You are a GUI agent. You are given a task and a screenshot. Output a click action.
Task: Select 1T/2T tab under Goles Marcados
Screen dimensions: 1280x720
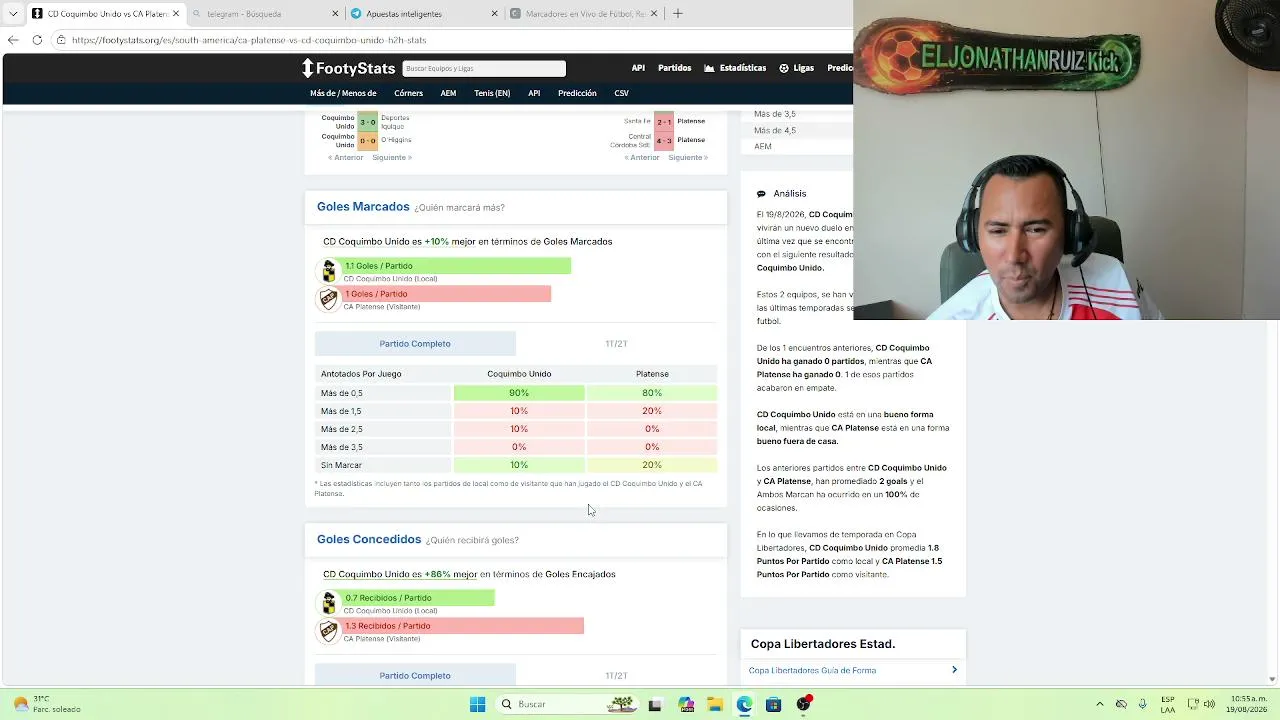(616, 344)
